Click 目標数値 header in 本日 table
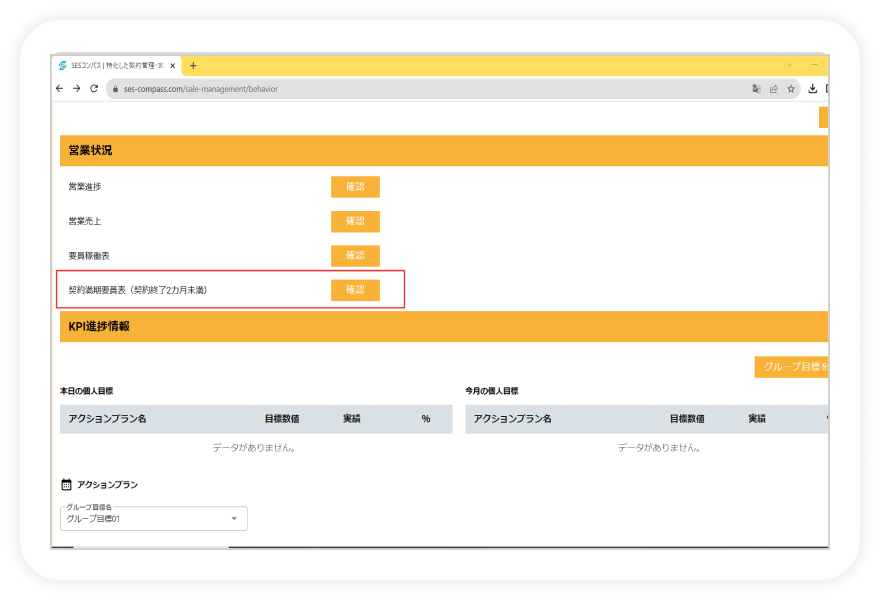 click(282, 419)
